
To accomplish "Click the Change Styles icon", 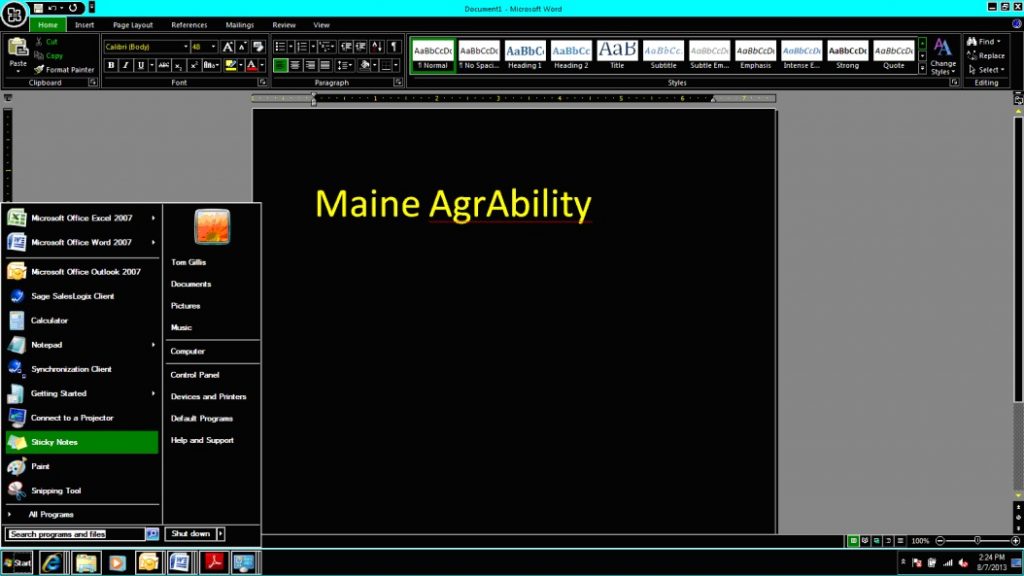I will pos(943,55).
